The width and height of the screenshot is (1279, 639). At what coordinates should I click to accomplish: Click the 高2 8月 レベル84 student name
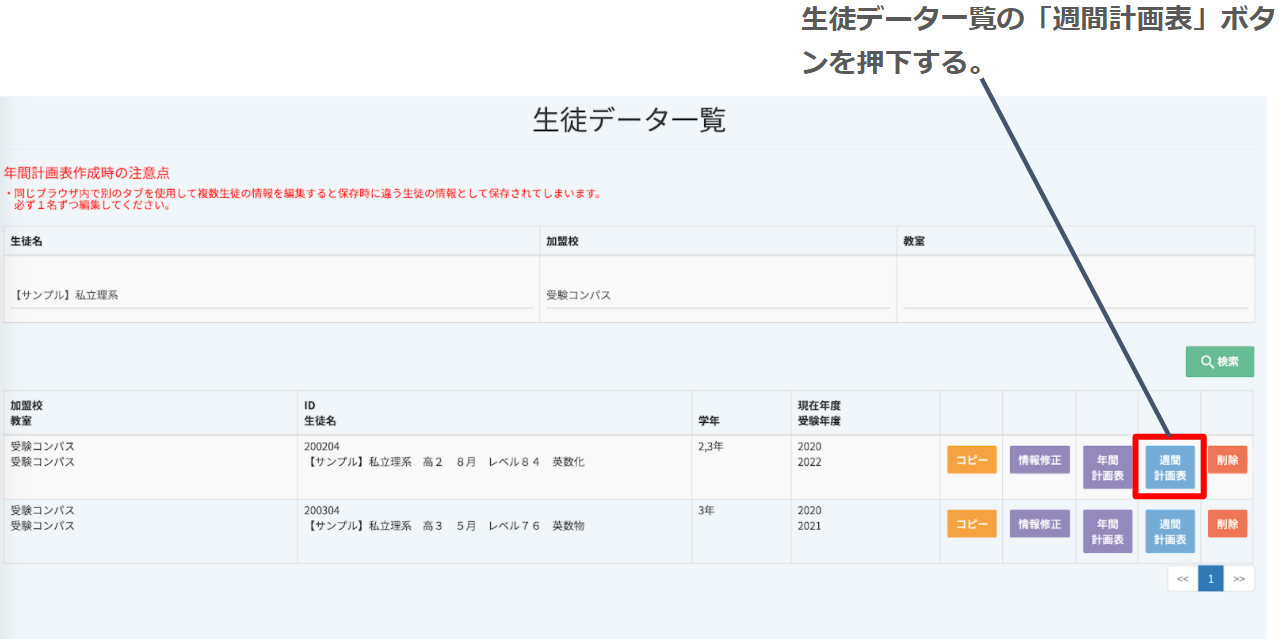coord(446,462)
